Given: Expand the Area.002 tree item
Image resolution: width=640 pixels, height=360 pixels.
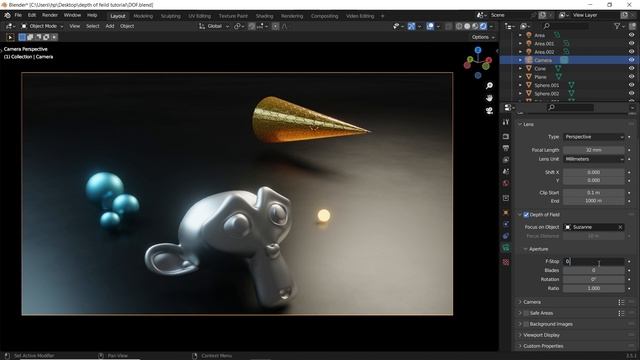Looking at the screenshot, I should pyautogui.click(x=520, y=52).
